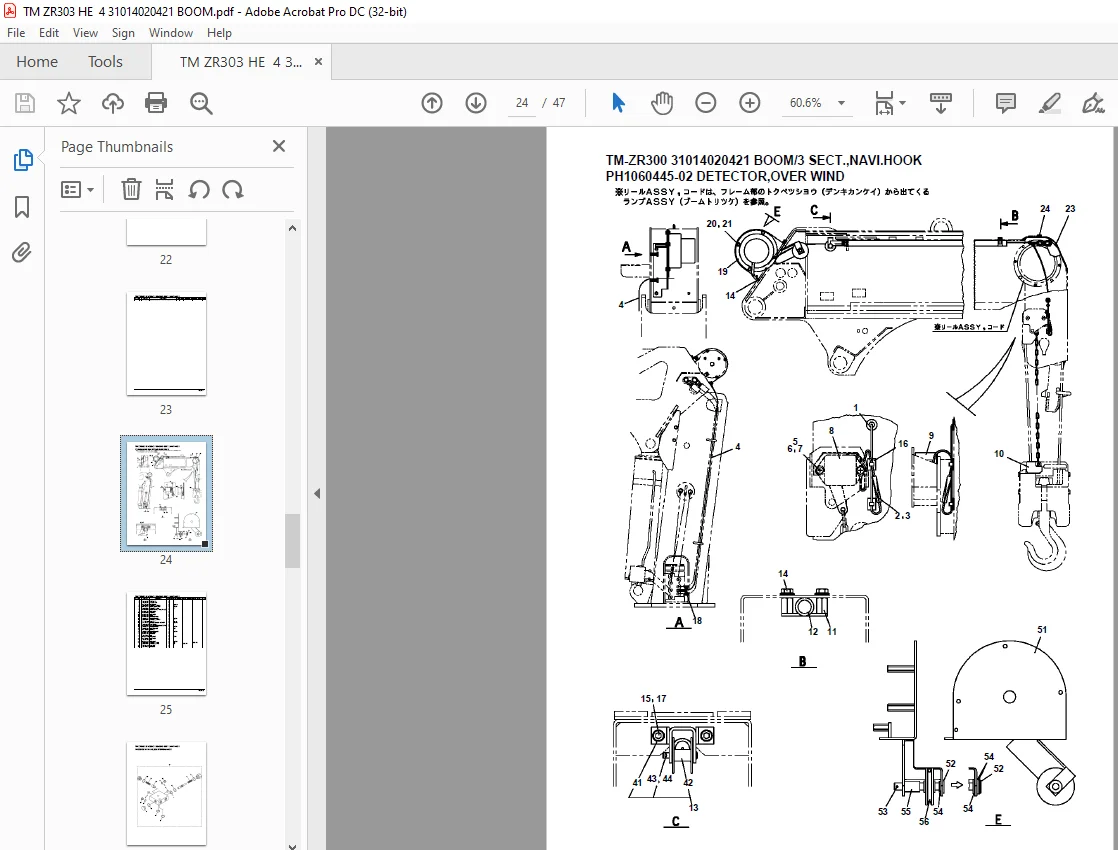Click the thumbnails scroll down arrow
1118x850 pixels.
coord(292,845)
